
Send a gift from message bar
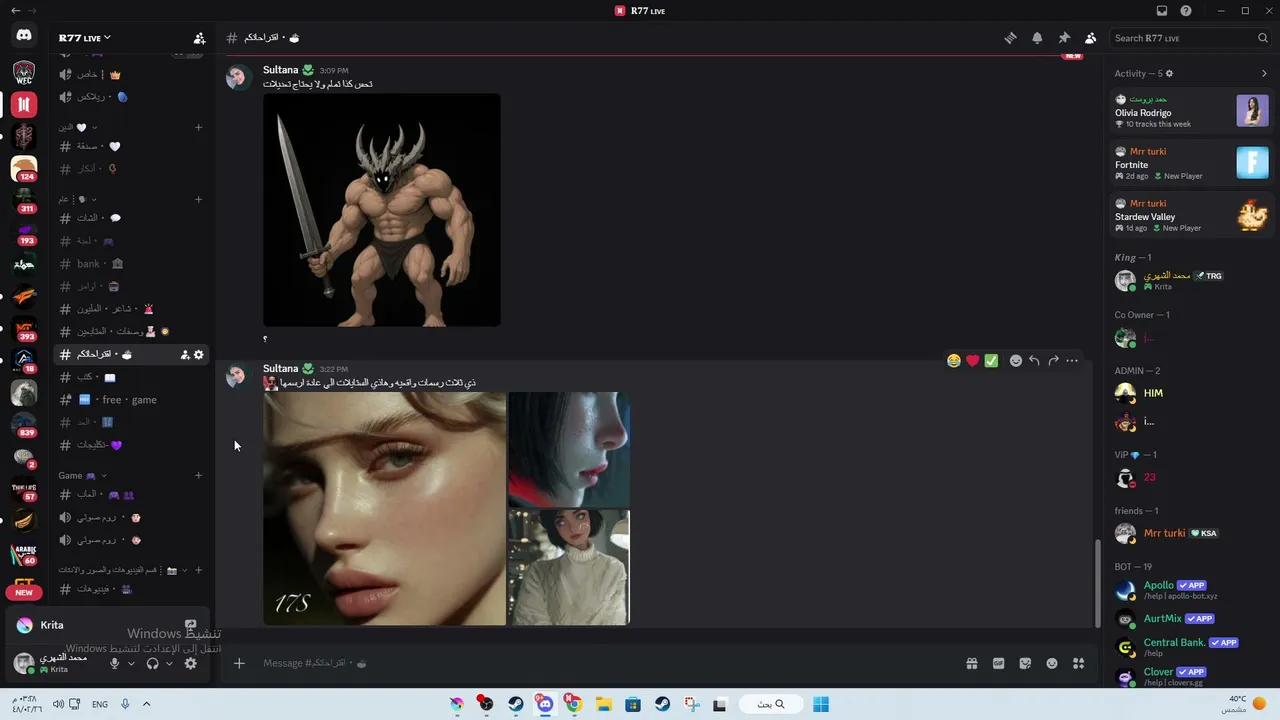pyautogui.click(x=971, y=663)
